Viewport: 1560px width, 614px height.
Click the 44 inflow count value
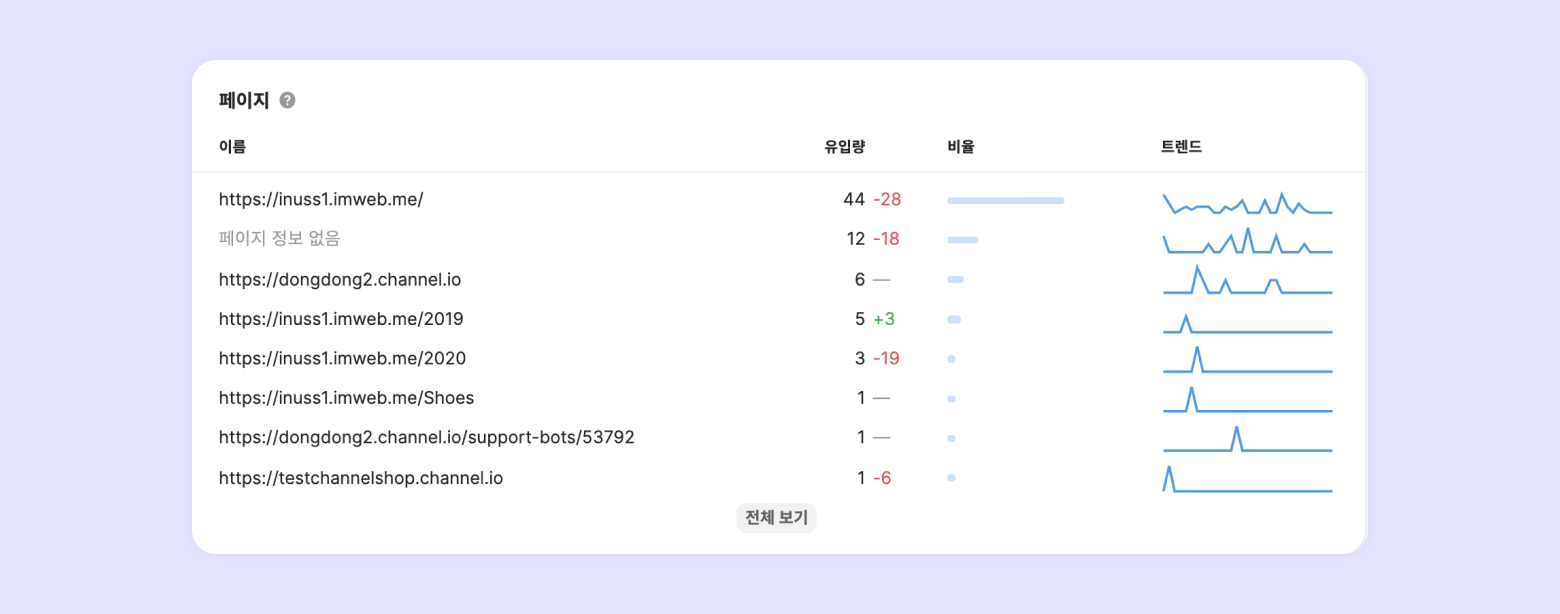click(x=853, y=199)
